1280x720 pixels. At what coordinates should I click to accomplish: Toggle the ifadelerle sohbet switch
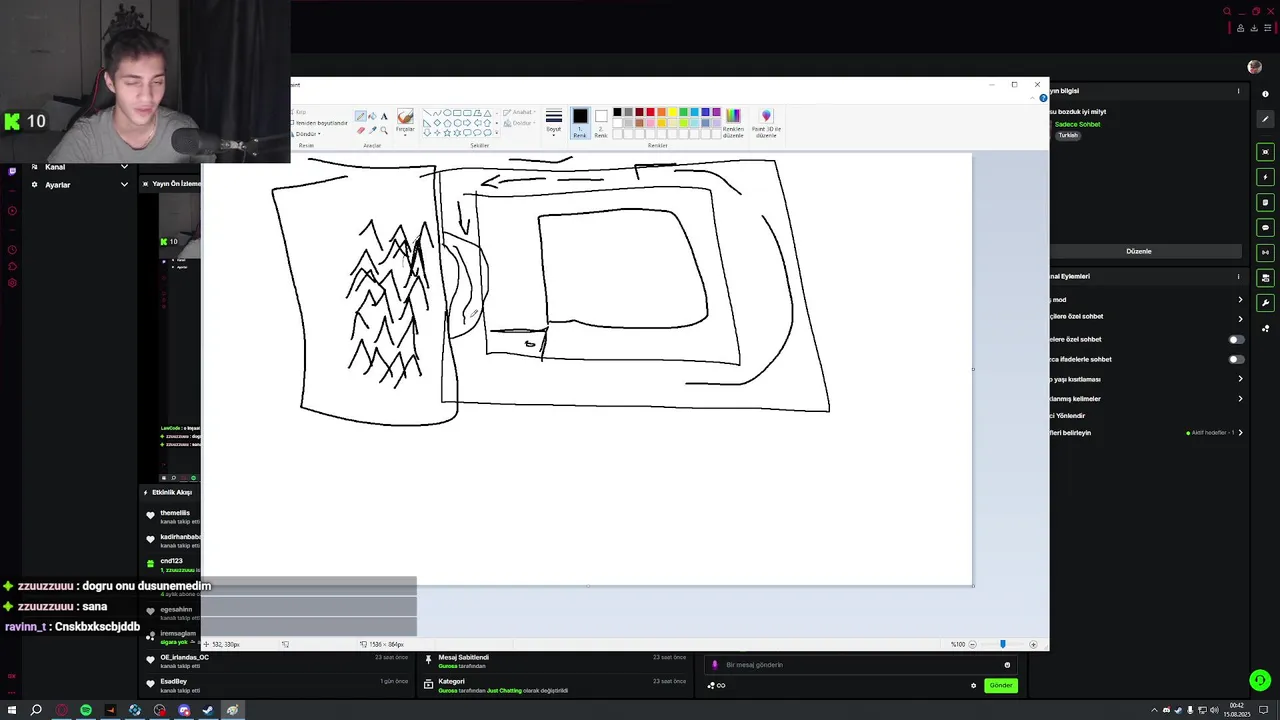point(1236,359)
